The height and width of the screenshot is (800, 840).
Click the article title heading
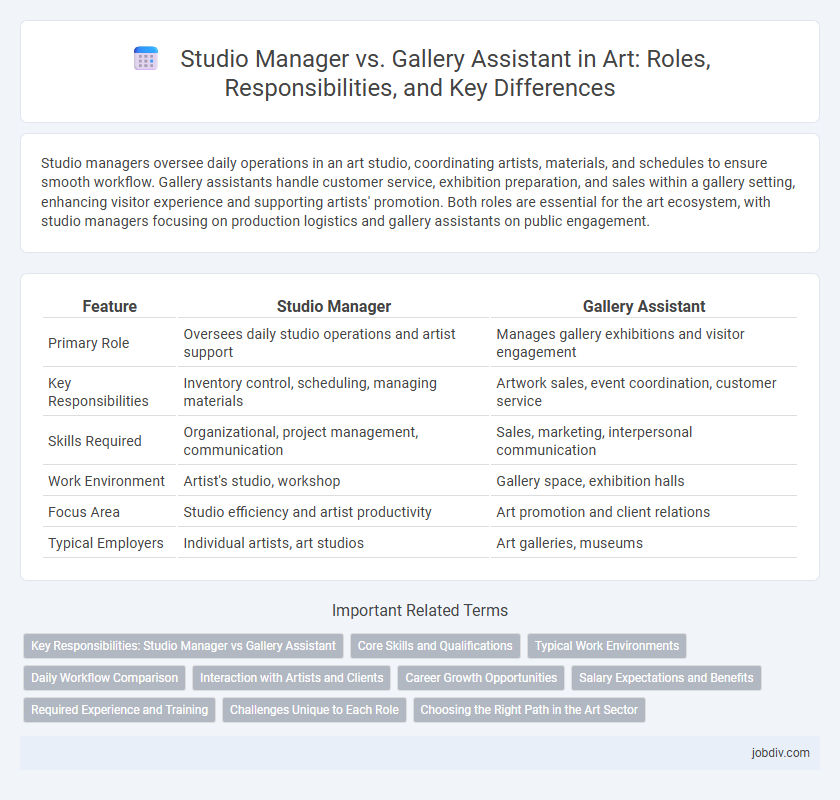[445, 73]
